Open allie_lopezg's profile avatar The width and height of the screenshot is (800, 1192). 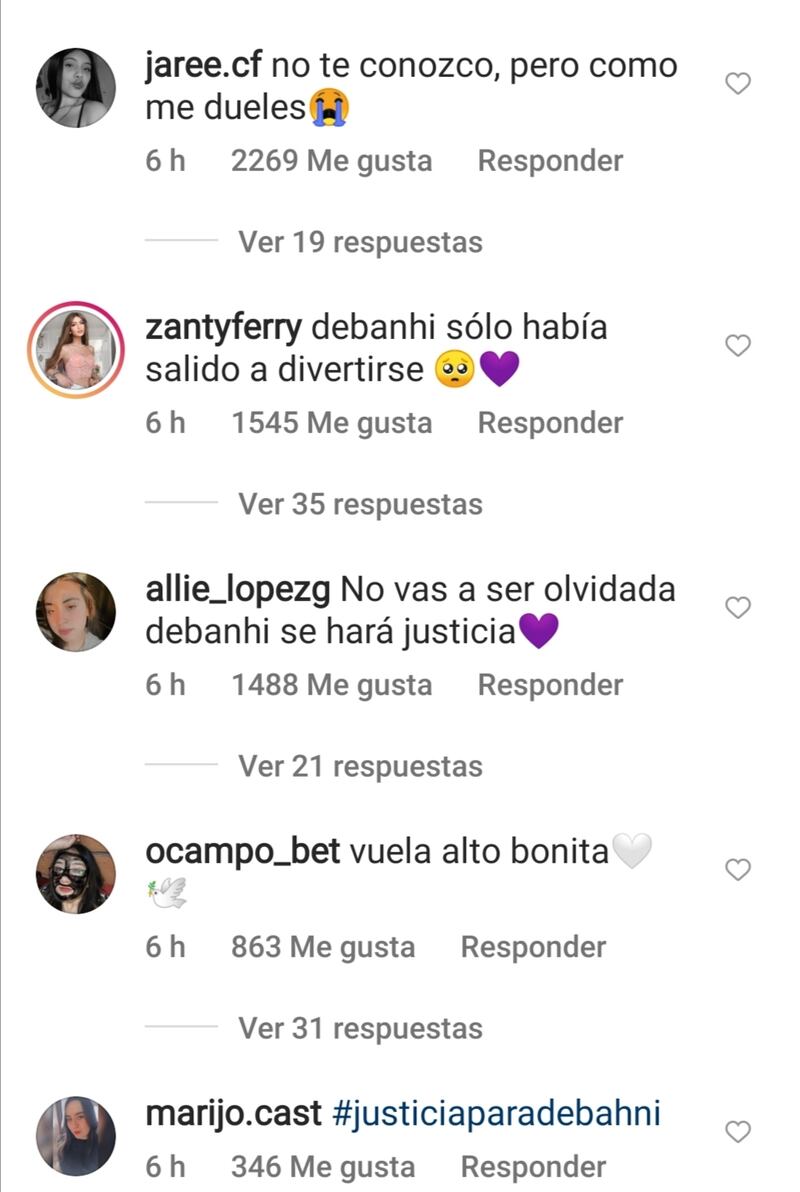[75, 612]
